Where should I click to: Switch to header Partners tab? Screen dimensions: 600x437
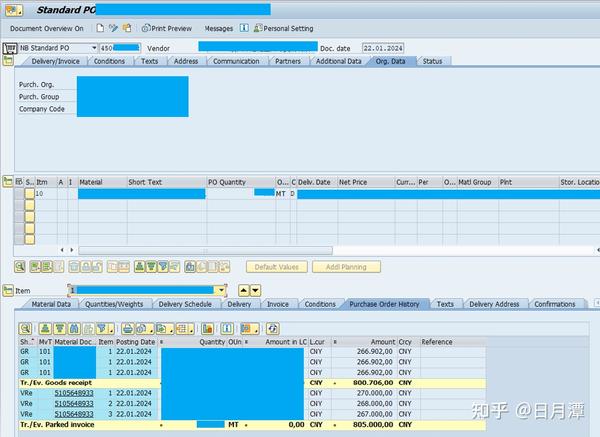click(x=288, y=61)
